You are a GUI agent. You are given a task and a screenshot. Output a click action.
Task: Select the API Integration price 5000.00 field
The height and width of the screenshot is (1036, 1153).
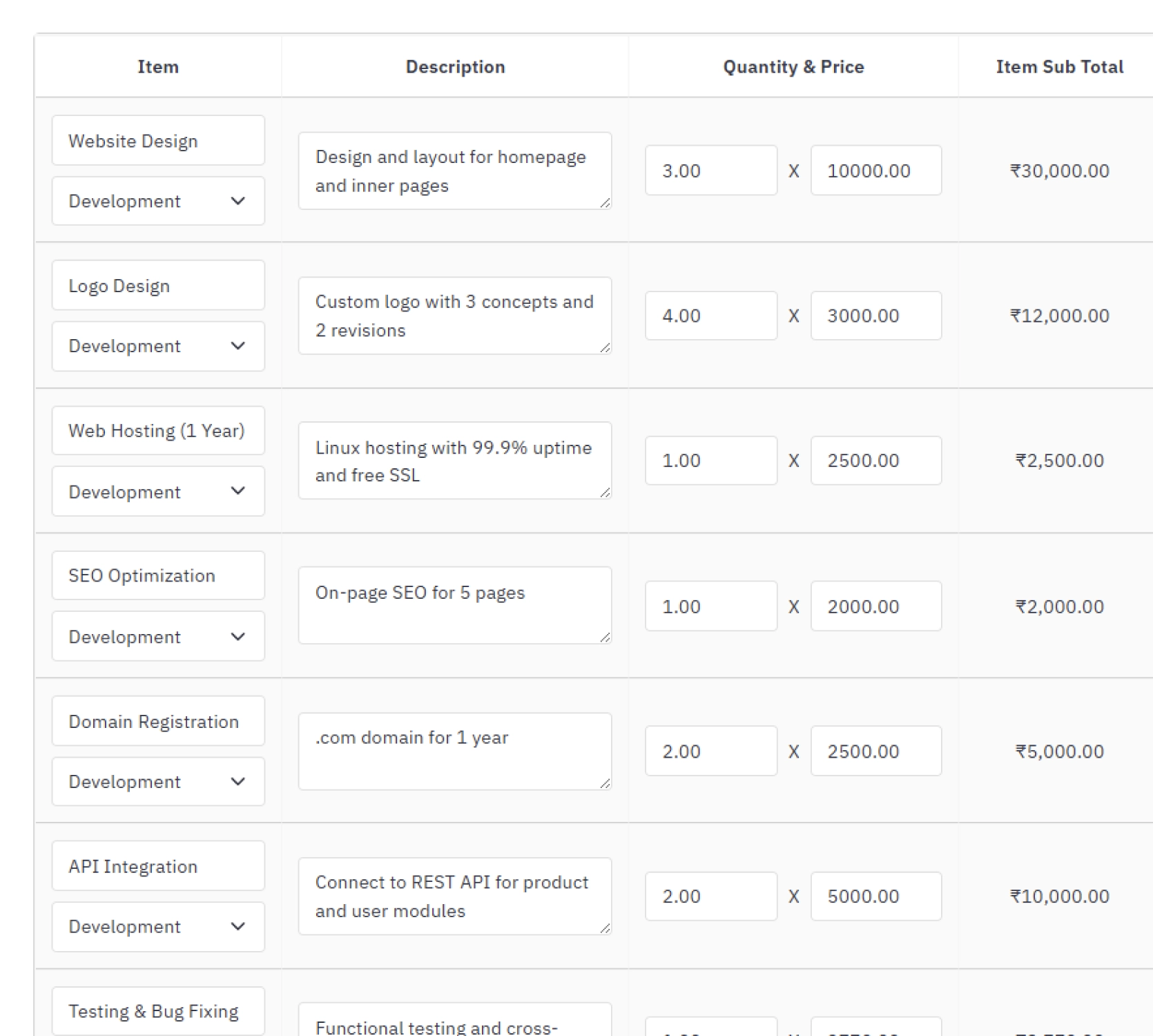(876, 896)
